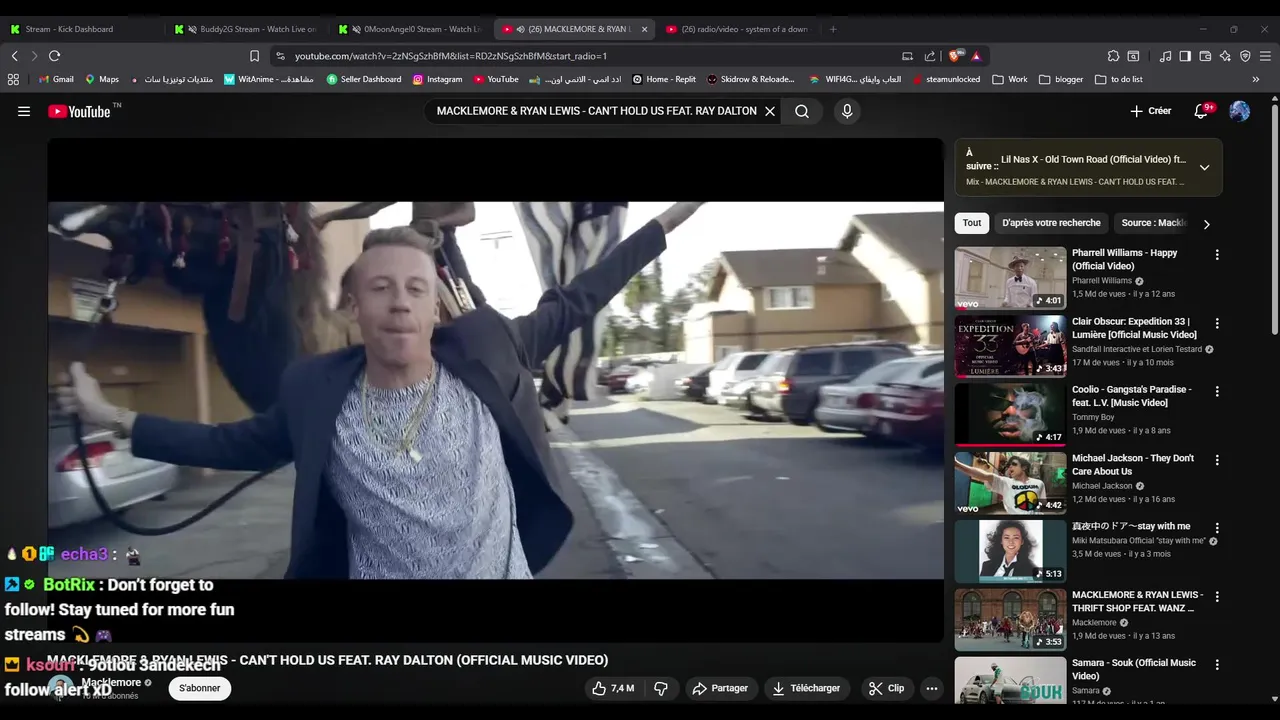Image resolution: width=1280 pixels, height=720 pixels.
Task: Reload the current page
Action: tap(54, 56)
